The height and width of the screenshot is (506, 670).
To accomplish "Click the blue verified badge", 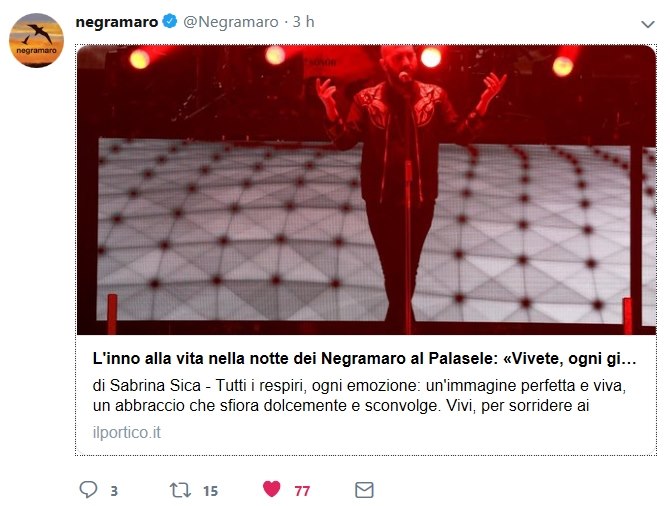I will coord(170,21).
